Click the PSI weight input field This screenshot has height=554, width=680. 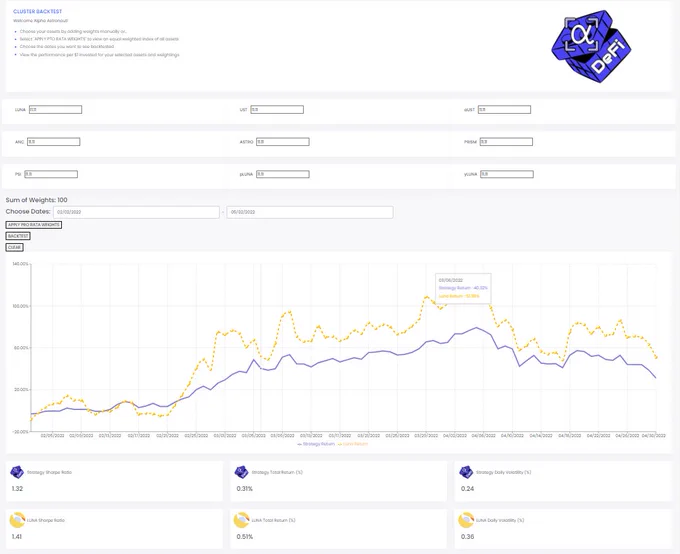pyautogui.click(x=51, y=174)
